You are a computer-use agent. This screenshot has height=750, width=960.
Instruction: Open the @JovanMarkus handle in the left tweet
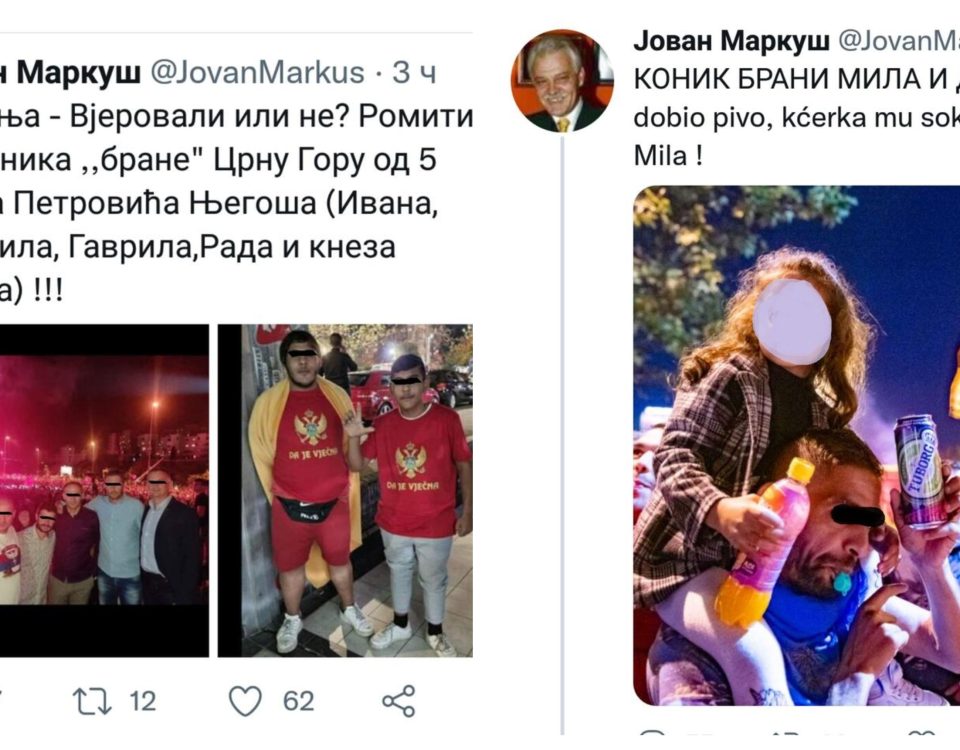coord(257,72)
